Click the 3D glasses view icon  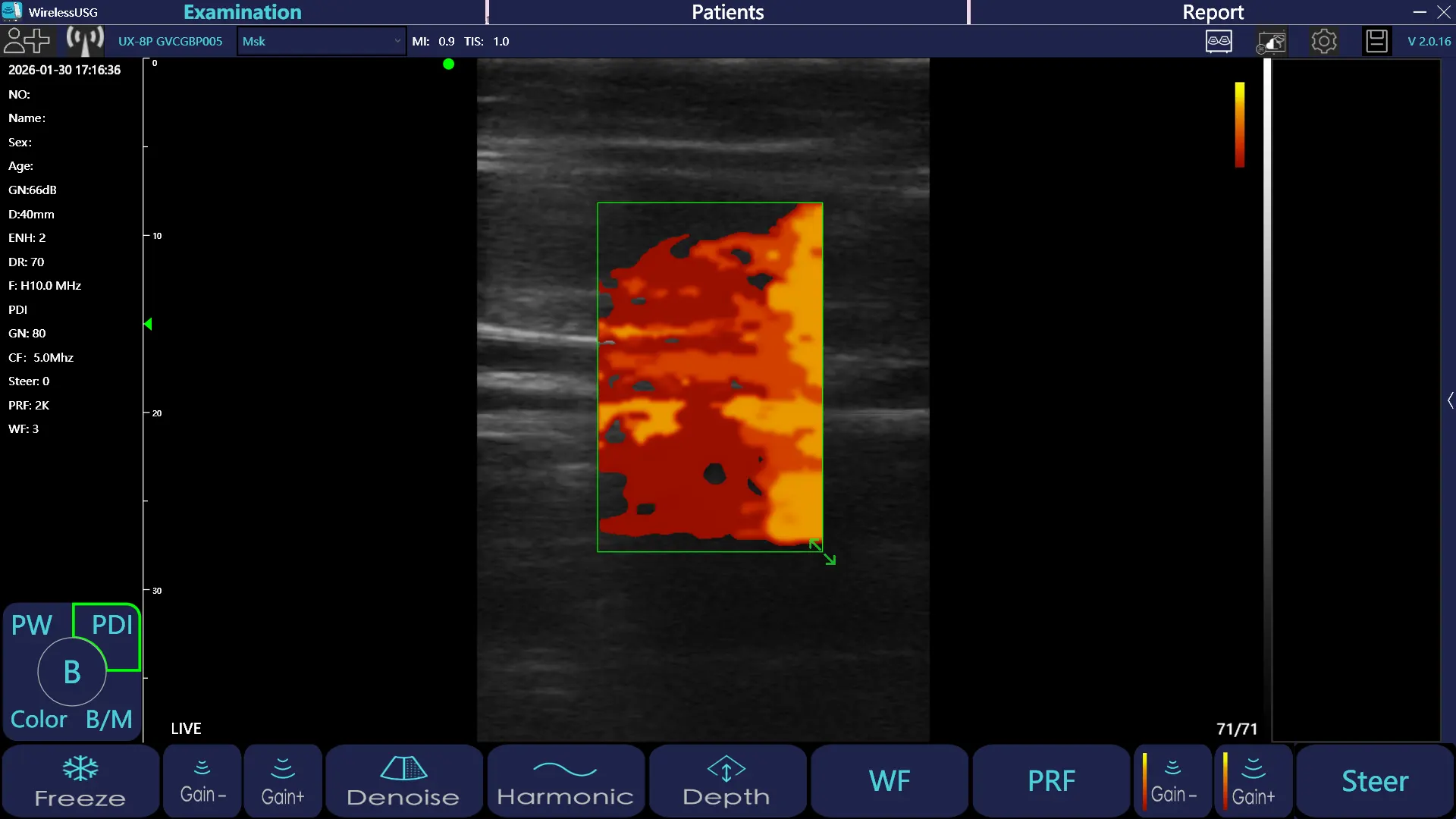[x=1219, y=41]
